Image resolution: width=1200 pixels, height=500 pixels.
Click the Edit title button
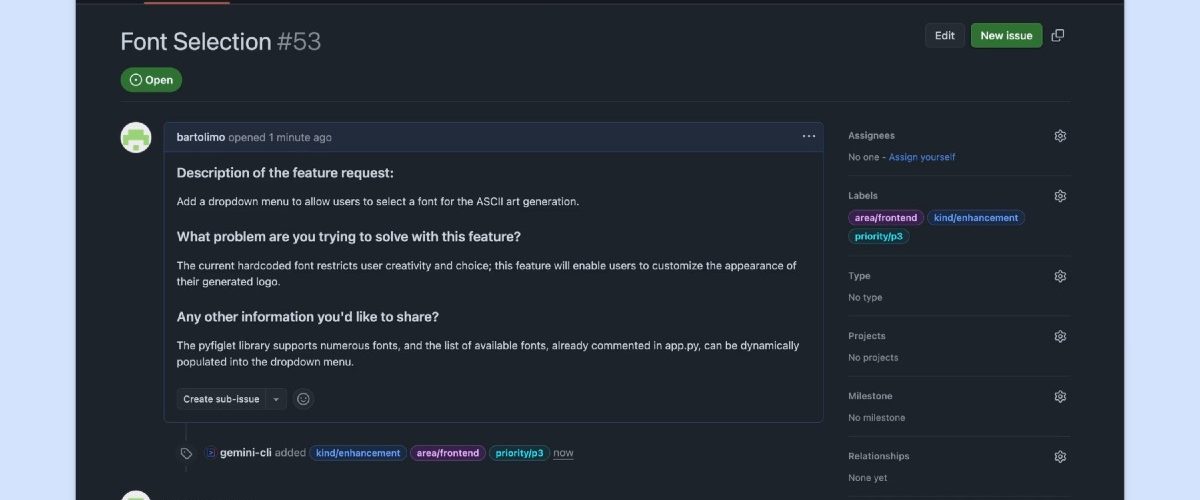coord(945,35)
